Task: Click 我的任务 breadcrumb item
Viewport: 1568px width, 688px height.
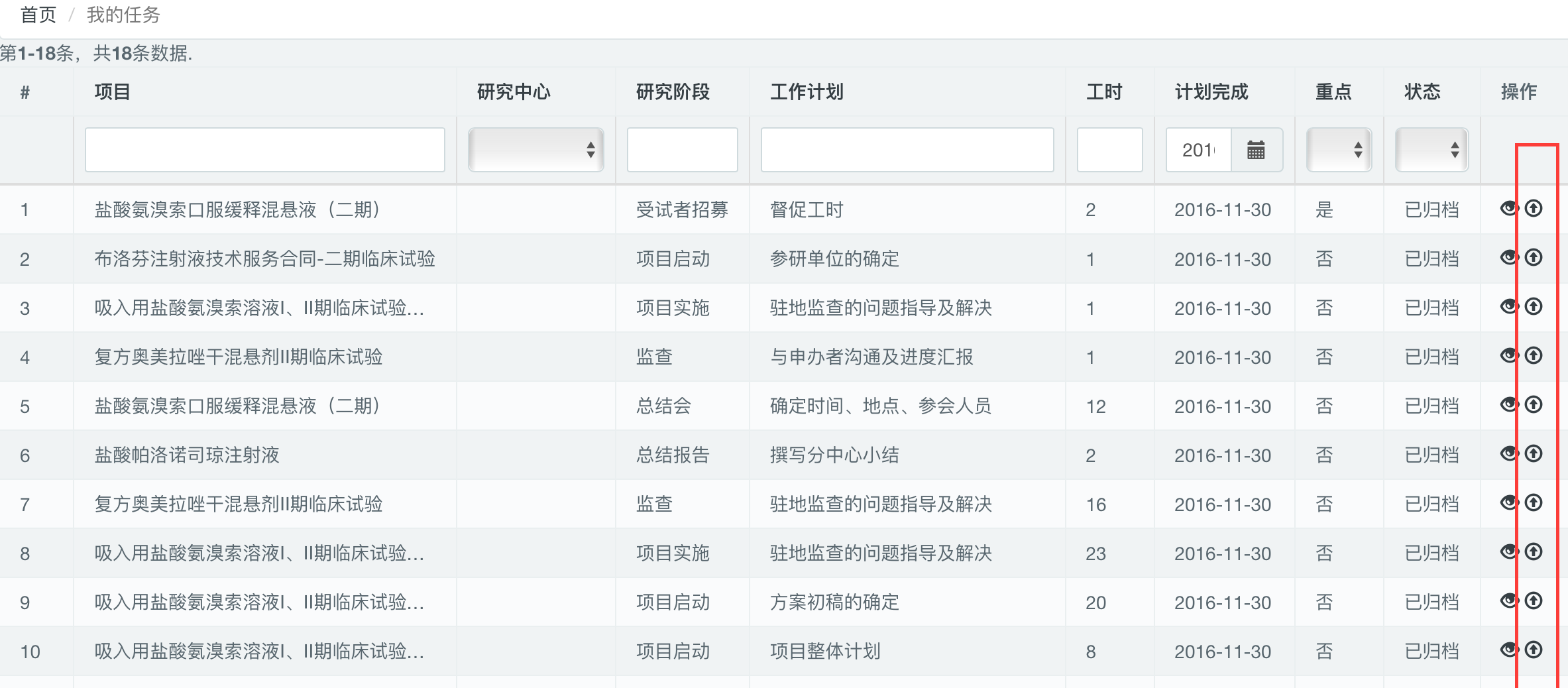Action: click(x=123, y=15)
